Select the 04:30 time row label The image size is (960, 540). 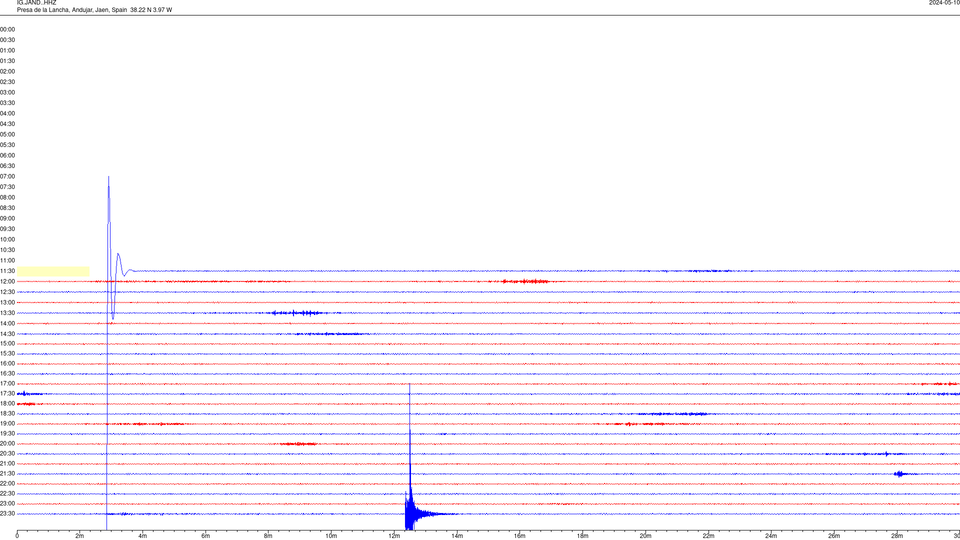click(x=7, y=124)
